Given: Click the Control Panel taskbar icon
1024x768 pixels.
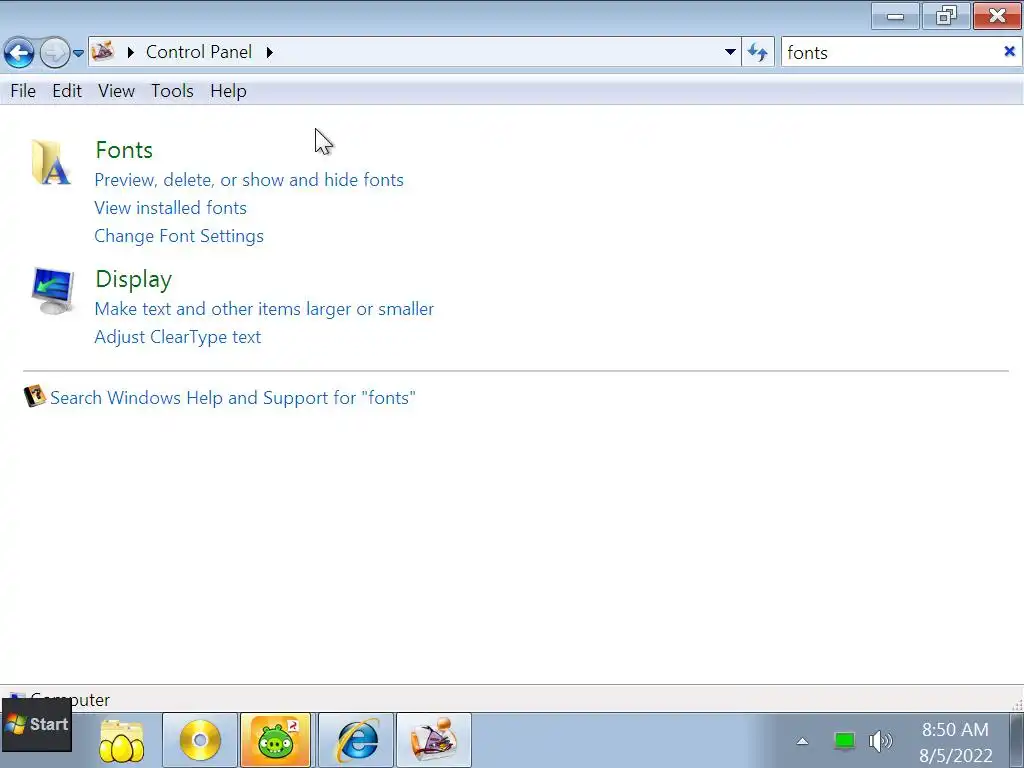Looking at the screenshot, I should pyautogui.click(x=434, y=740).
